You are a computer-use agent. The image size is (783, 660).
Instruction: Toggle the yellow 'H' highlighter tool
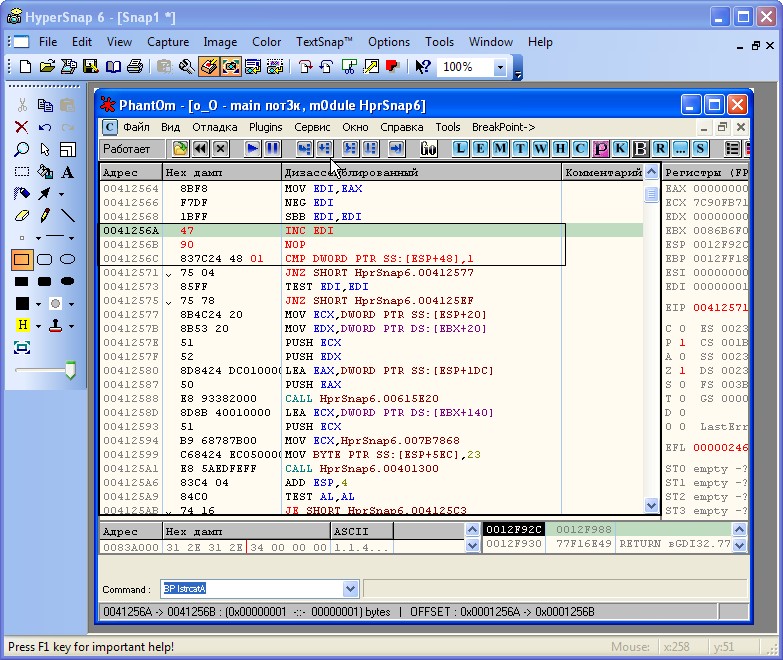click(x=22, y=325)
